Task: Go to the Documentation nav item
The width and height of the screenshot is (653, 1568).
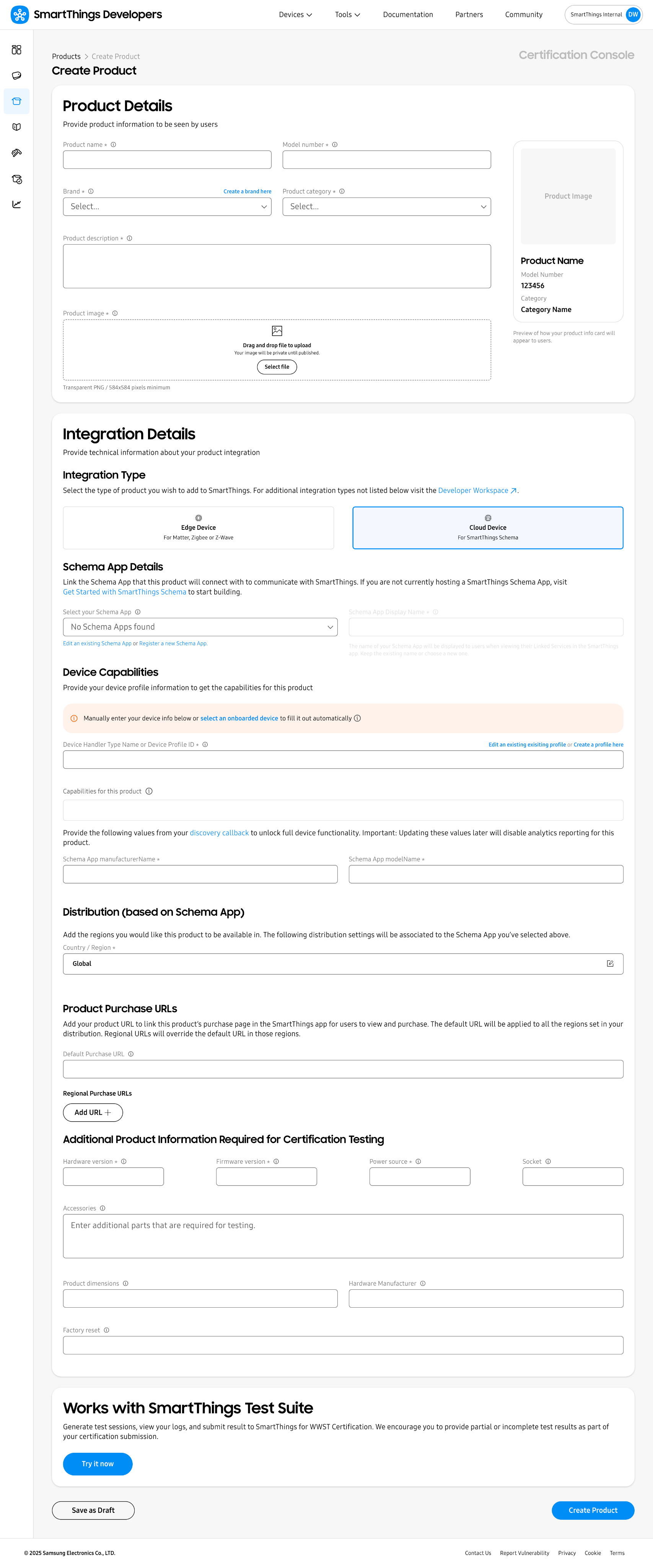Action: click(408, 15)
